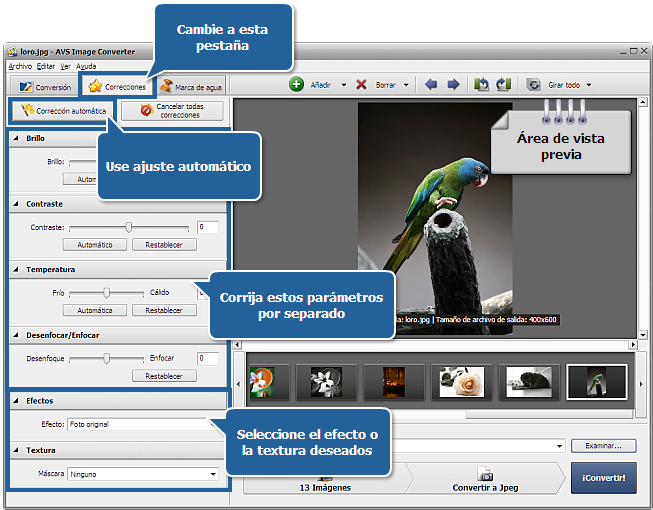Collapse the Temperatura section

[16, 269]
